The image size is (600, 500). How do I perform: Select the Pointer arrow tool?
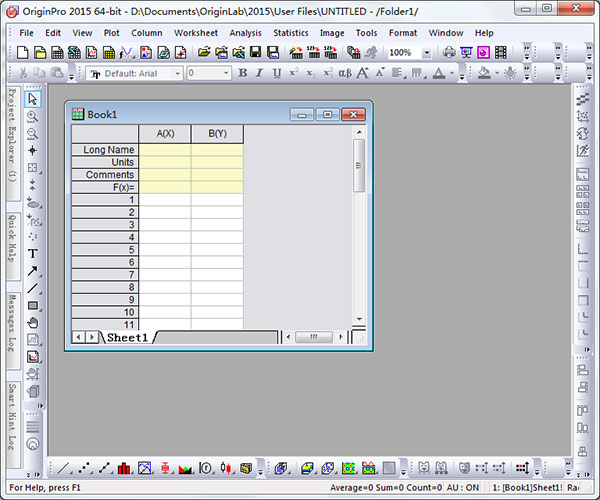coord(33,99)
